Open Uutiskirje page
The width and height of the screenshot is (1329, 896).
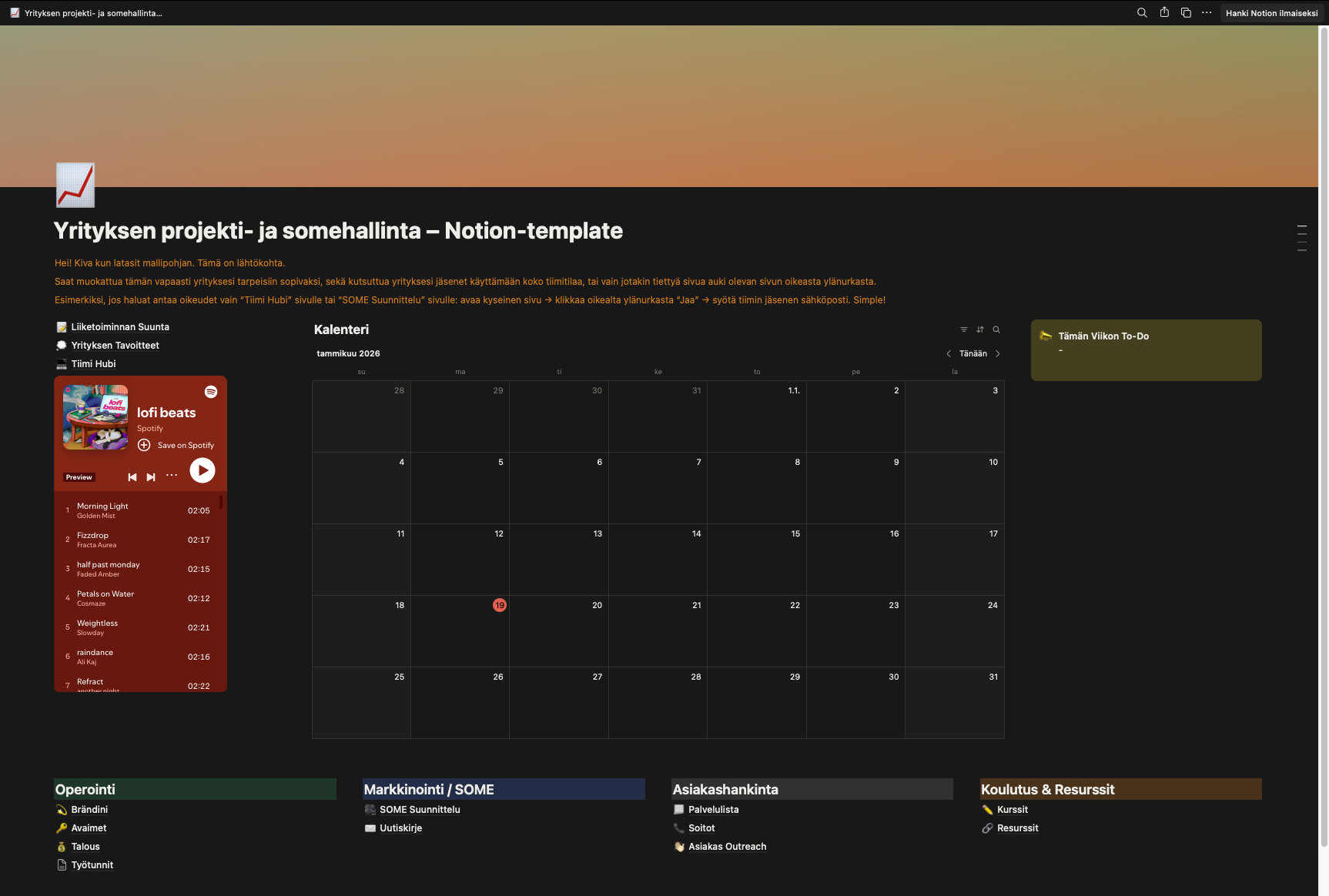[x=393, y=828]
